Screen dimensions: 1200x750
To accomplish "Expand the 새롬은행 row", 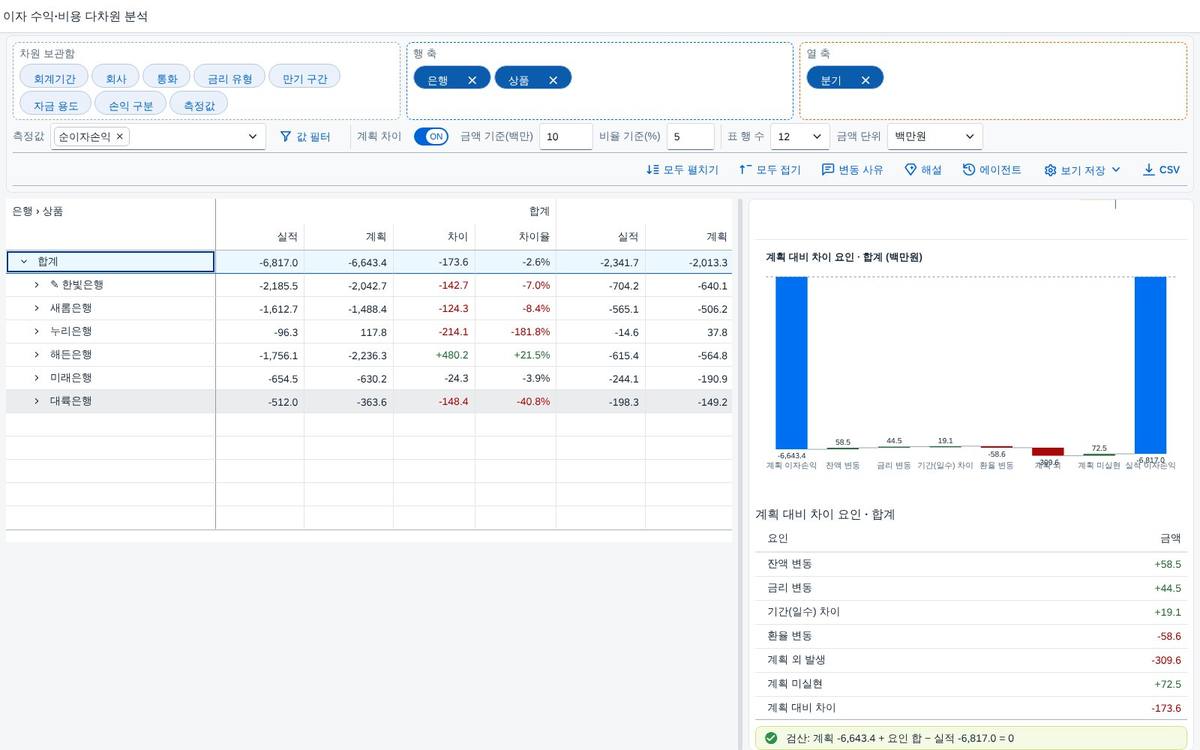I will tap(36, 308).
